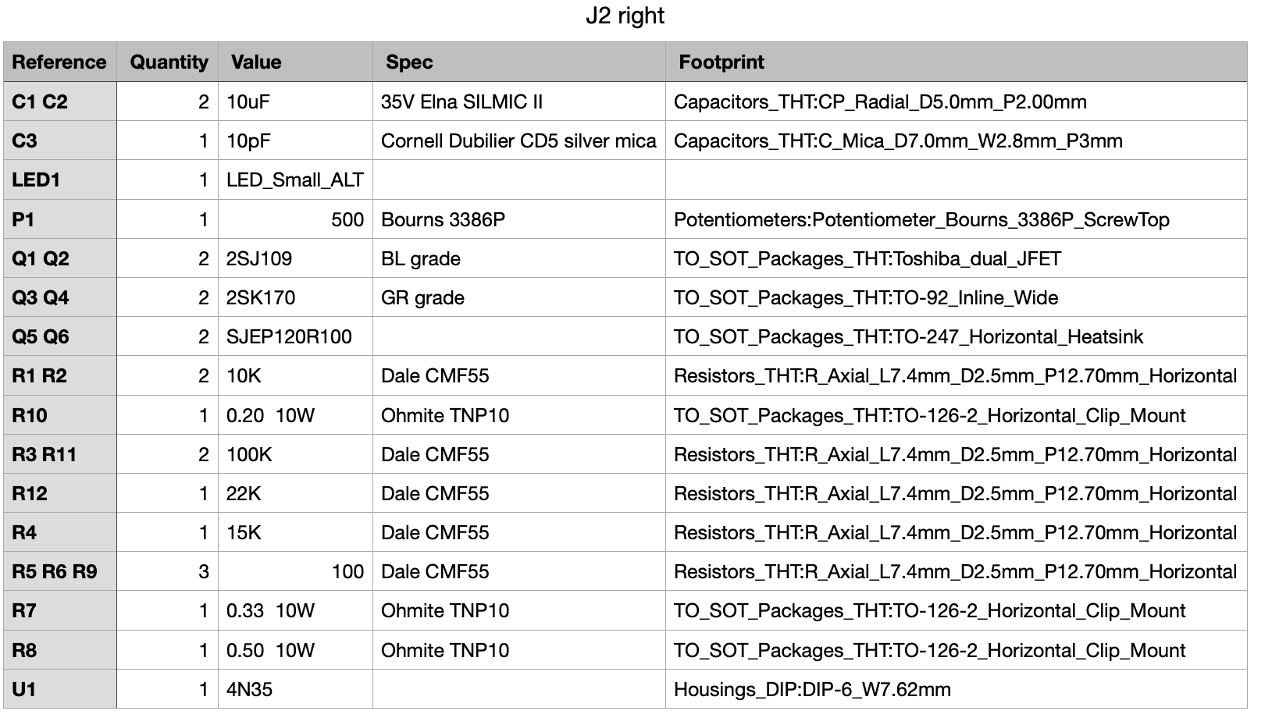Select the 22K value cell

point(296,493)
